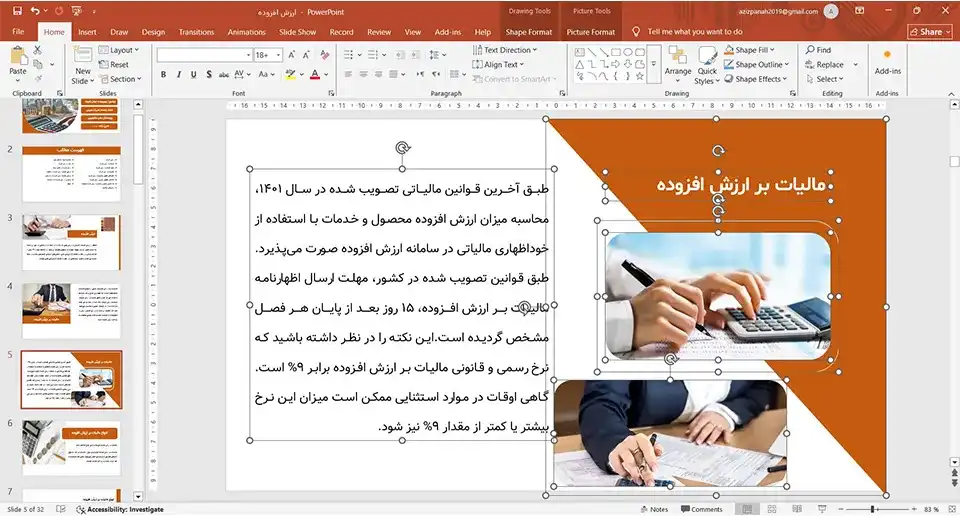Screen dimensions: 960x516
Task: Click the Share button
Action: pyautogui.click(x=930, y=32)
